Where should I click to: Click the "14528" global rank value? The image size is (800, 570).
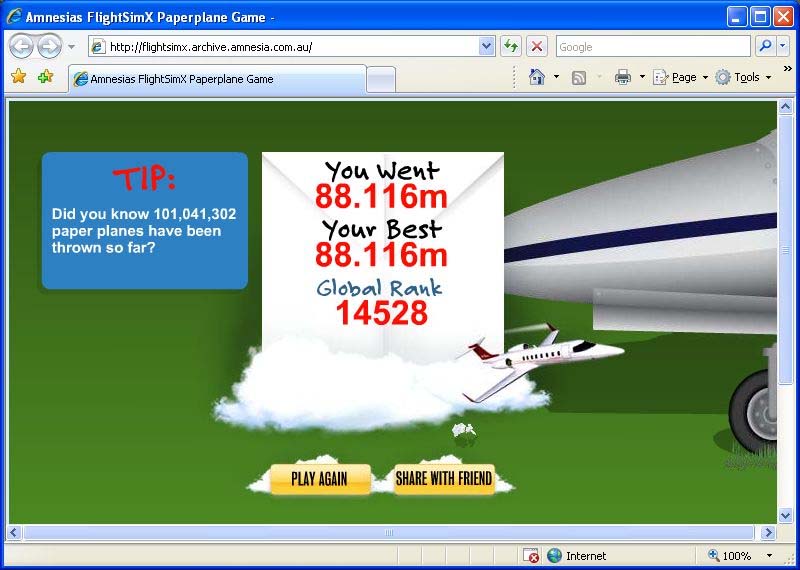coord(382,313)
